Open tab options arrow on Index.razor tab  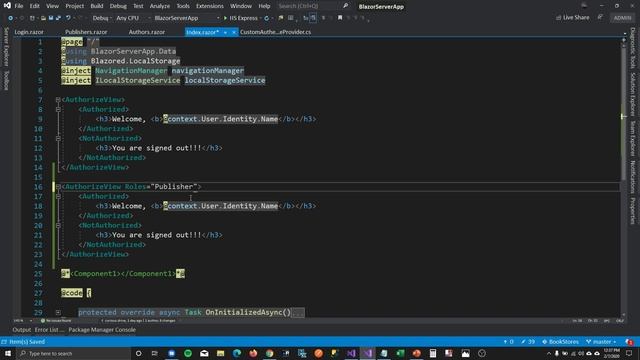225,32
